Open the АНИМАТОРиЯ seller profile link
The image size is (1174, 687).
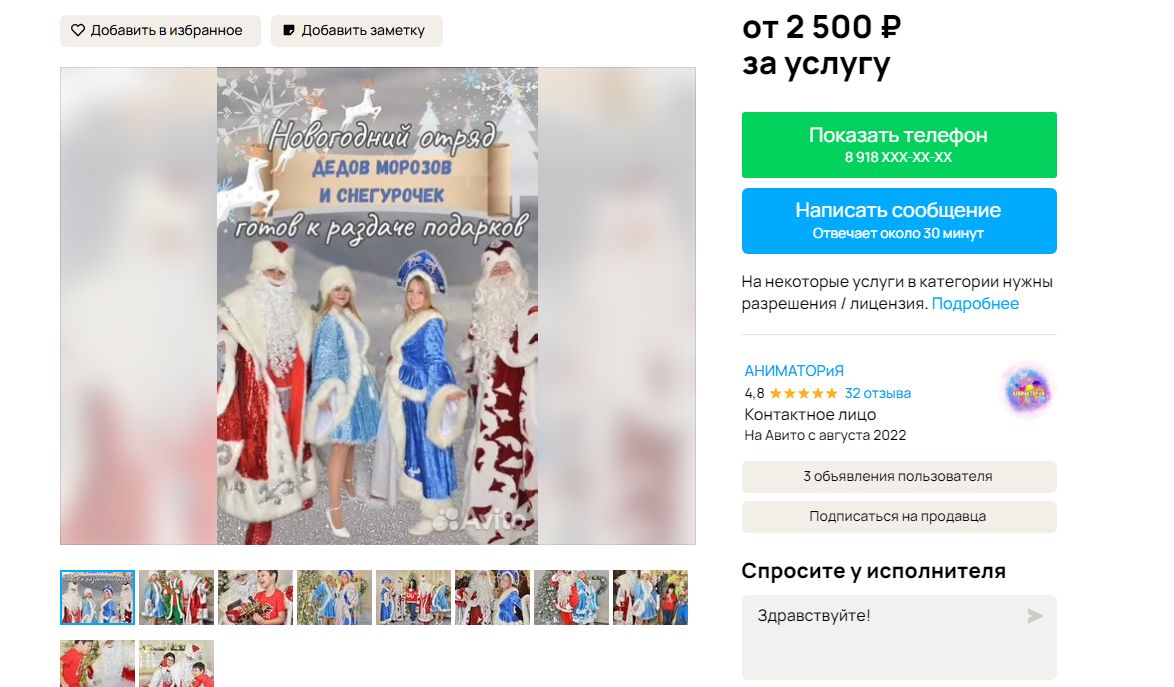click(x=794, y=370)
